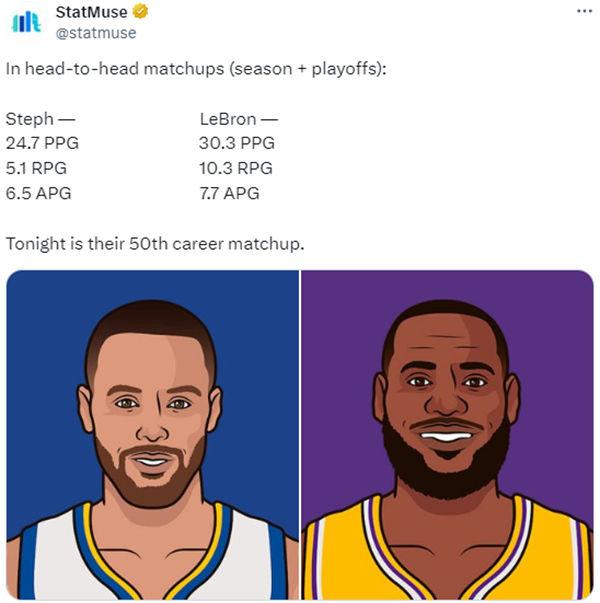
Task: Open the LeBron James illustration image
Action: (447, 433)
